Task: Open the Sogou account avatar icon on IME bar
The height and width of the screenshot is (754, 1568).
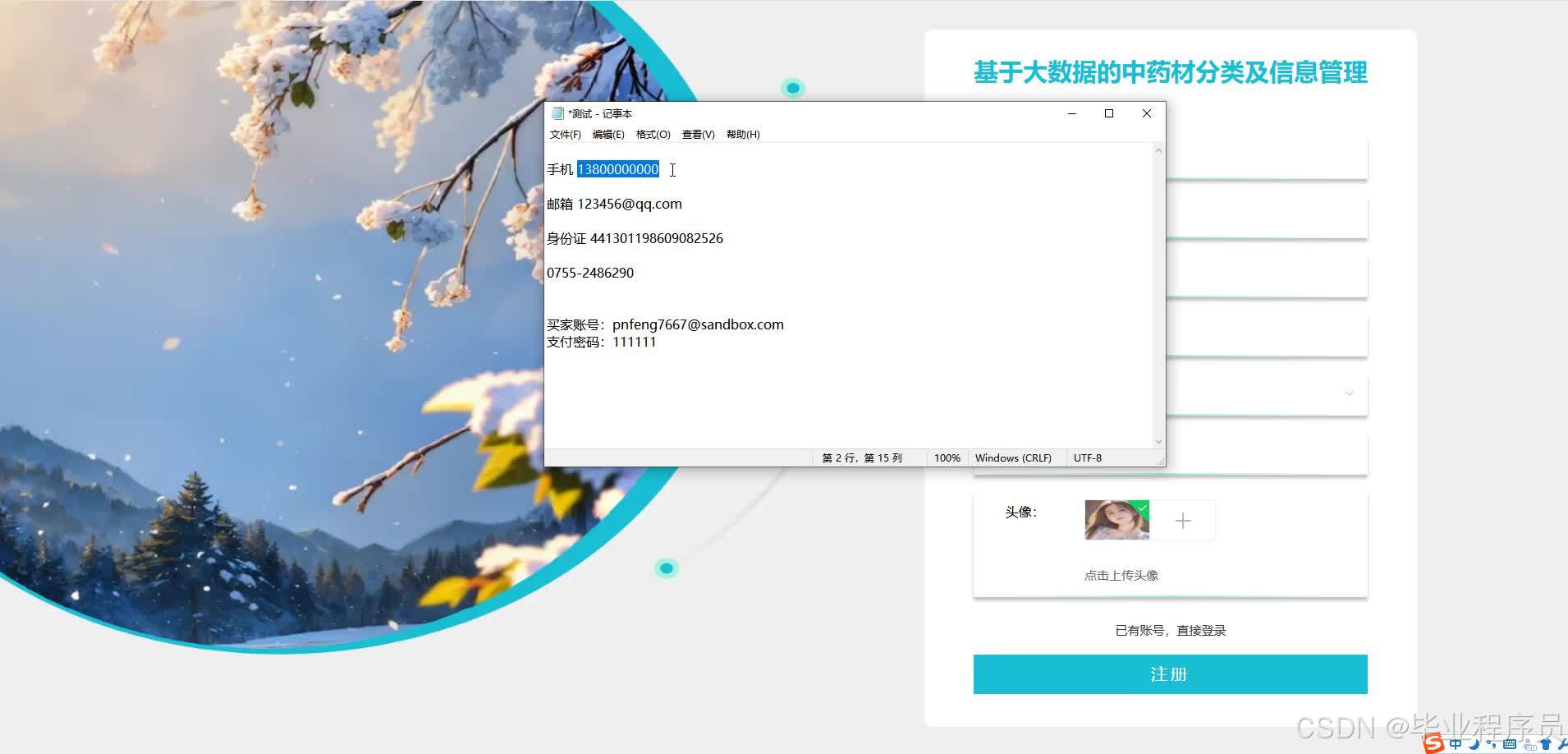Action: 1529,744
